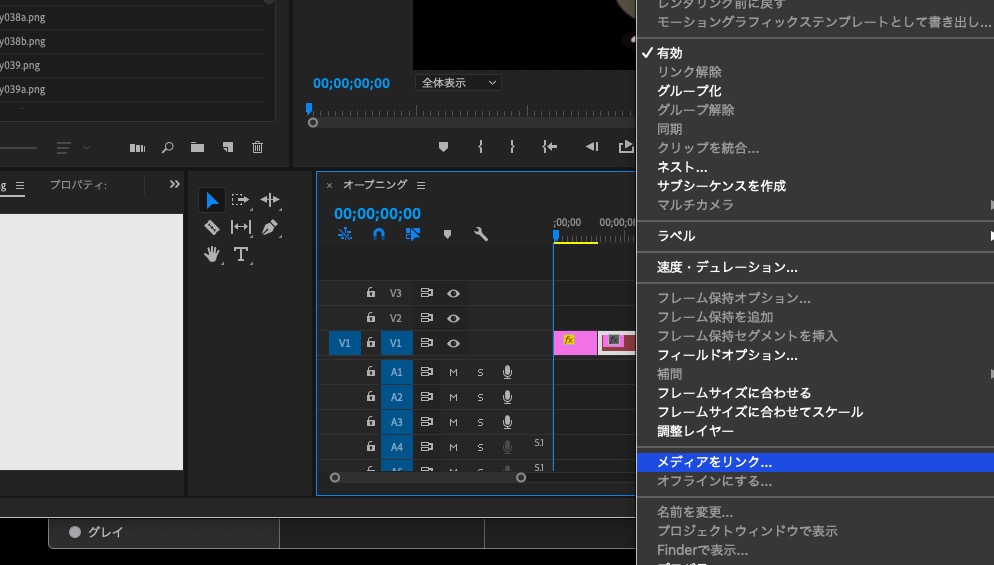Click the trash icon in project panel
The width and height of the screenshot is (994, 565).
257,147
